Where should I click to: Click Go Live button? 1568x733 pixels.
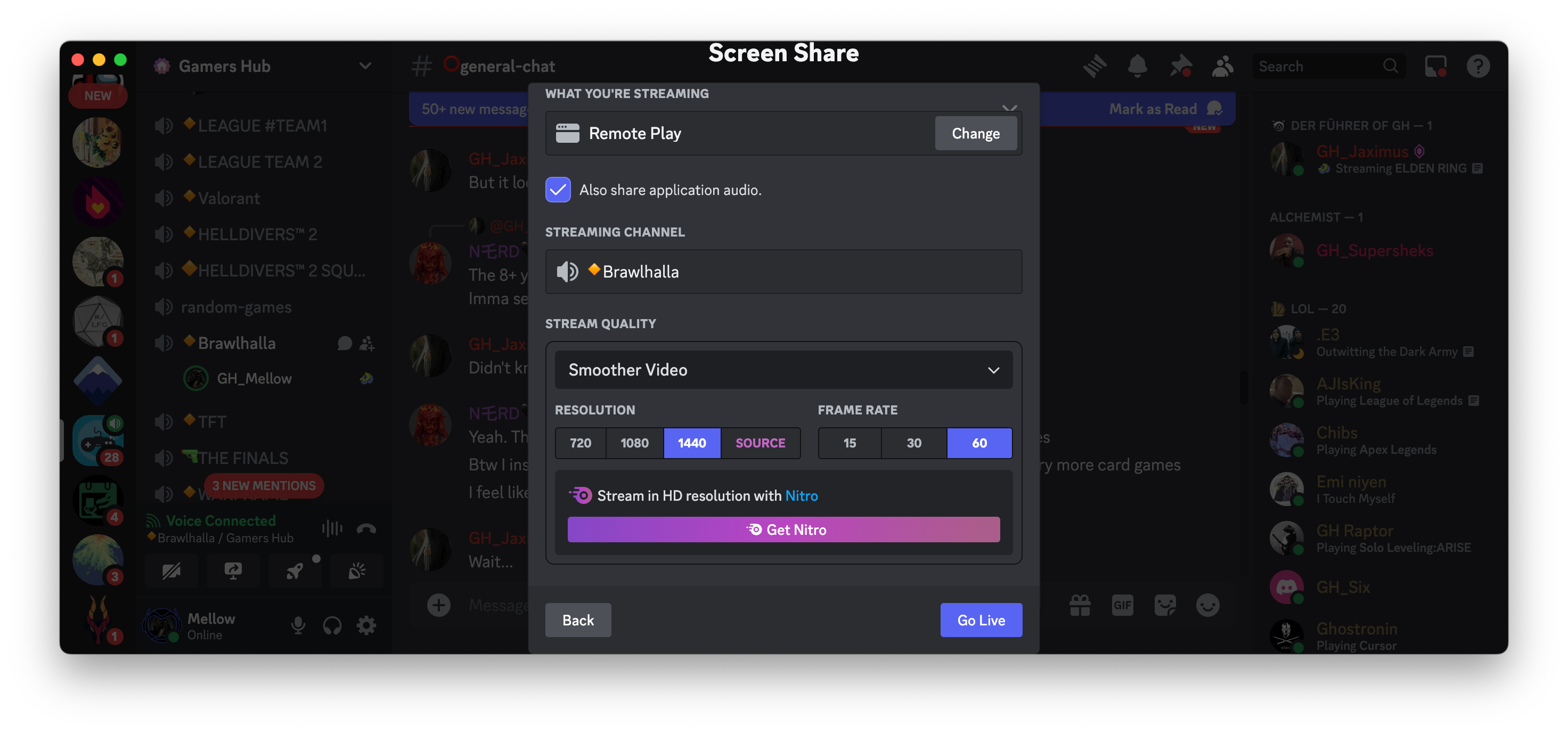point(981,619)
